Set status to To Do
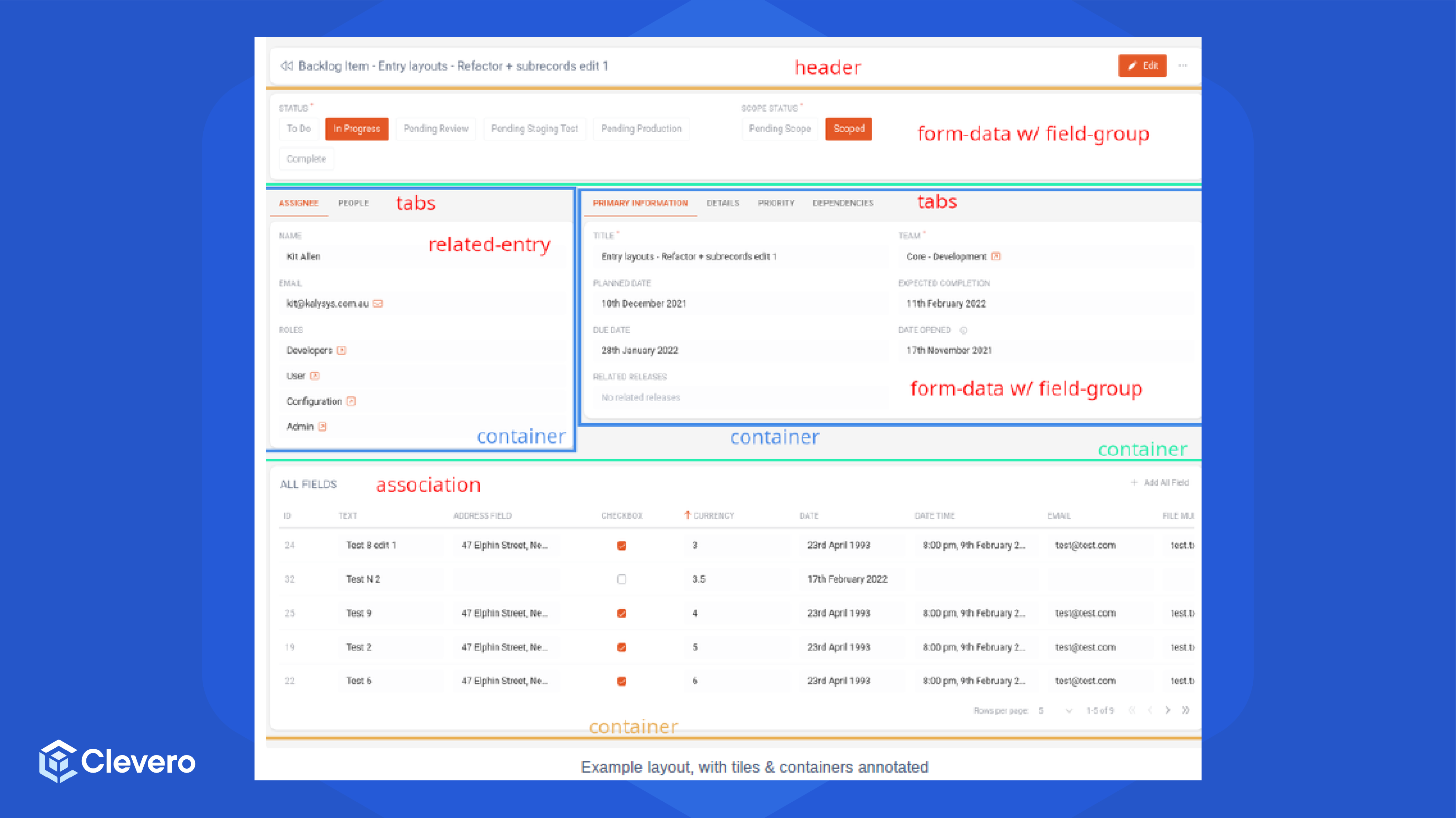This screenshot has width=1456, height=818. (x=299, y=129)
